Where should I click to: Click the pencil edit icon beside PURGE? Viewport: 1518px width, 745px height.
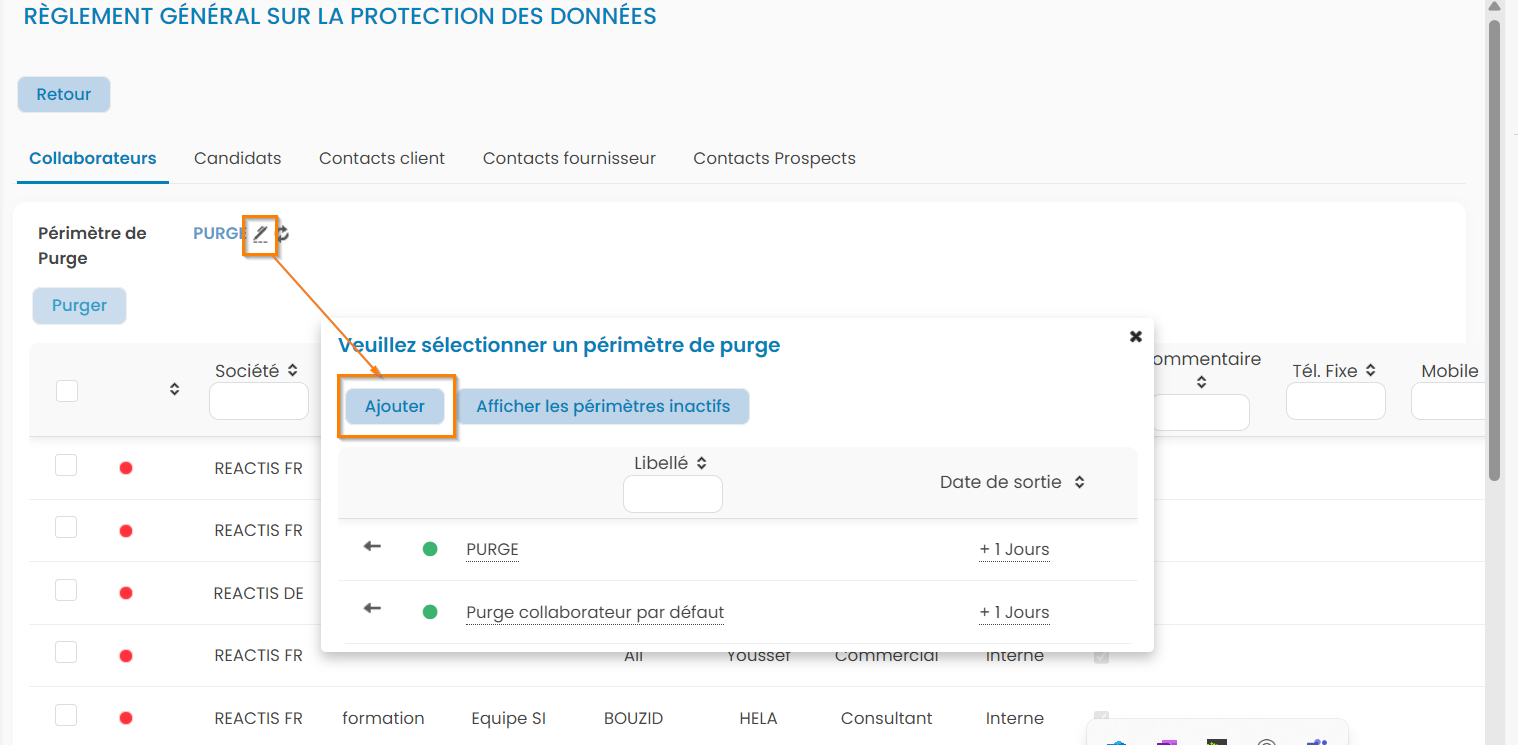(260, 234)
